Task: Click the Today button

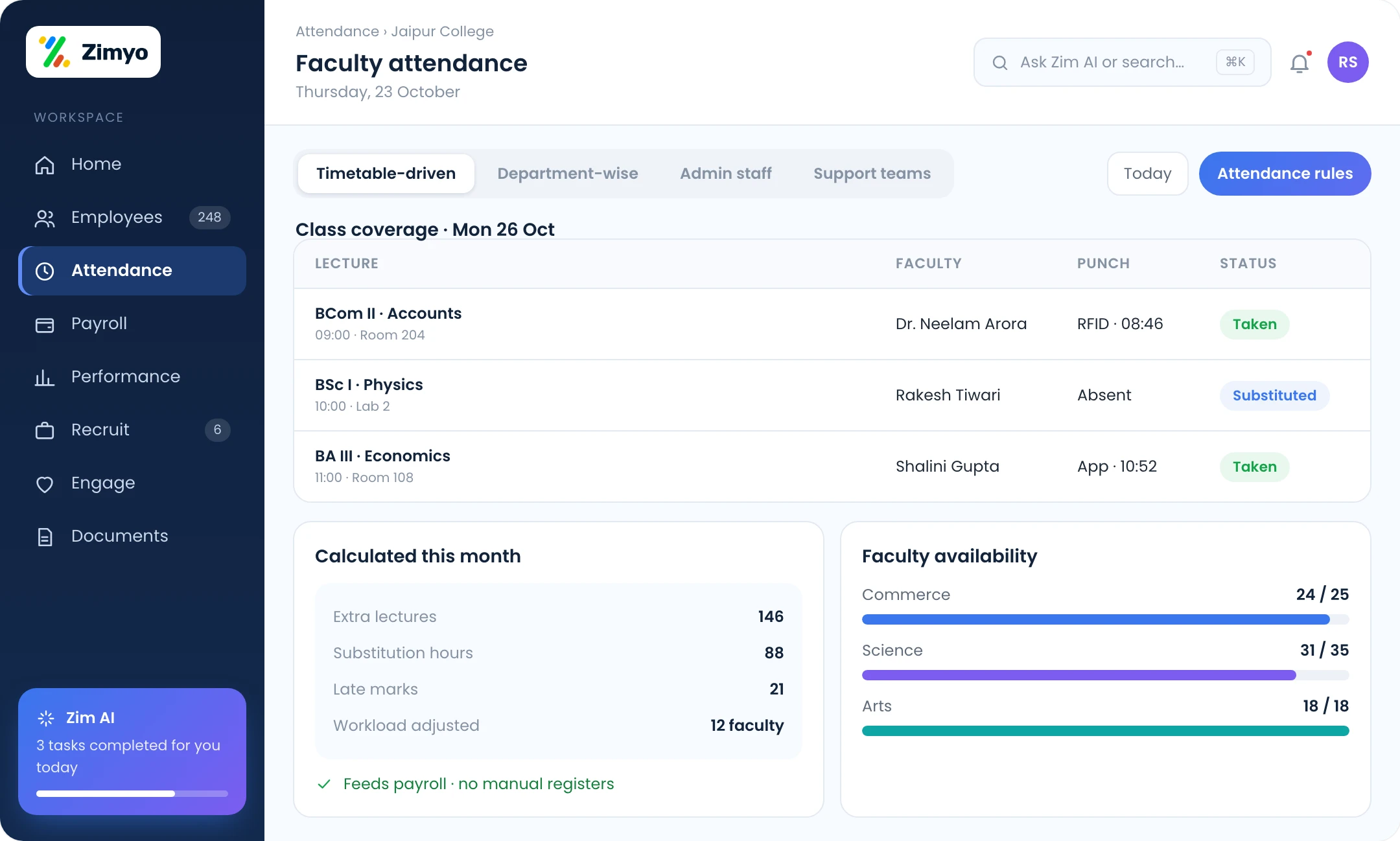Action: 1148,174
